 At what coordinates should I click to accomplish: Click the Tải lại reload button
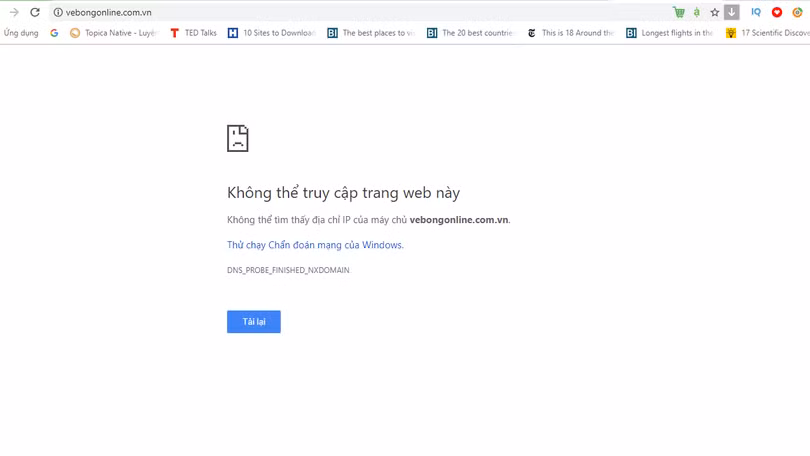coord(254,322)
